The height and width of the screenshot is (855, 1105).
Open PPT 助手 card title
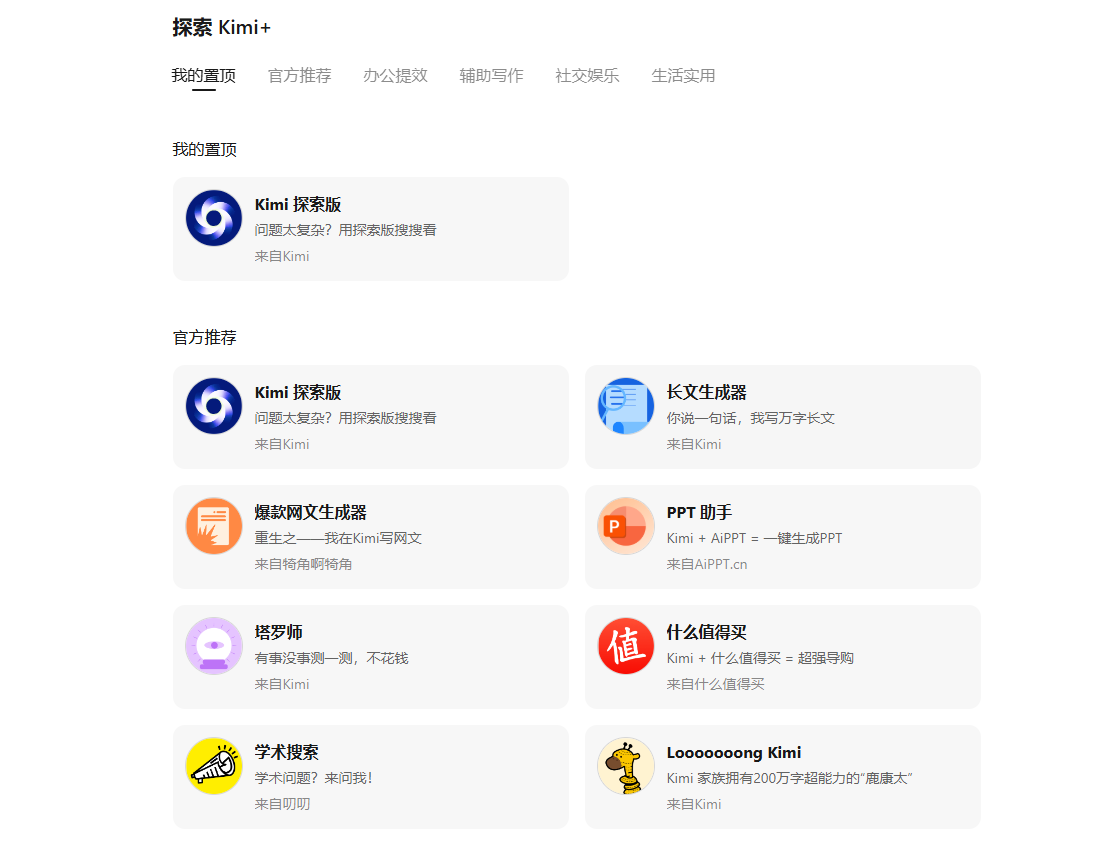(x=699, y=512)
